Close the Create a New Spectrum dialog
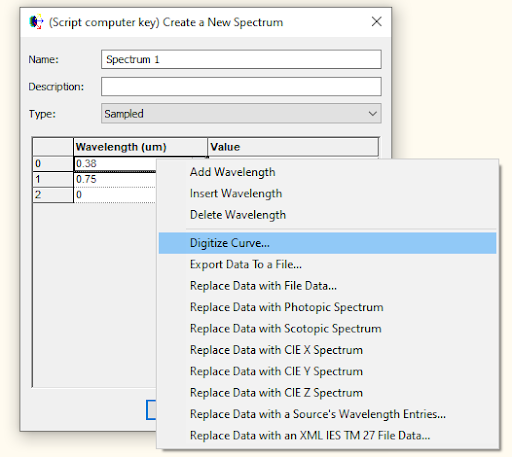 click(376, 22)
